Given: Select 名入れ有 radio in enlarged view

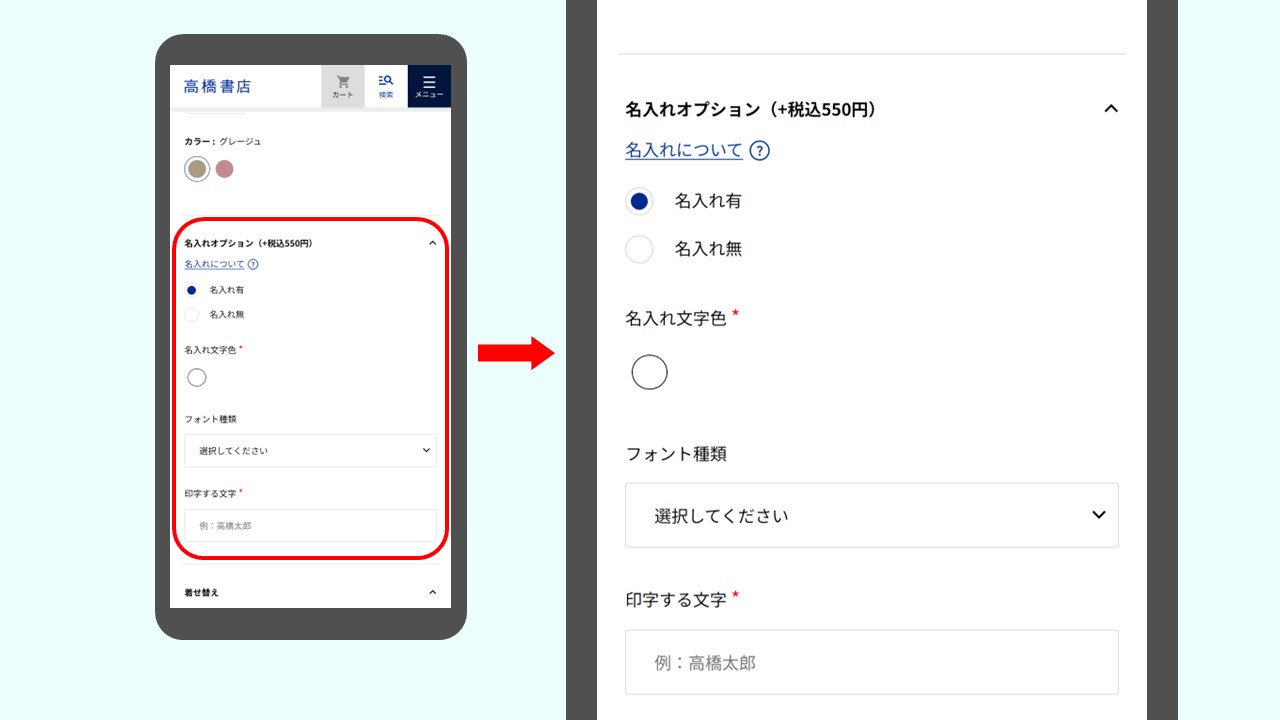Looking at the screenshot, I should [x=640, y=201].
